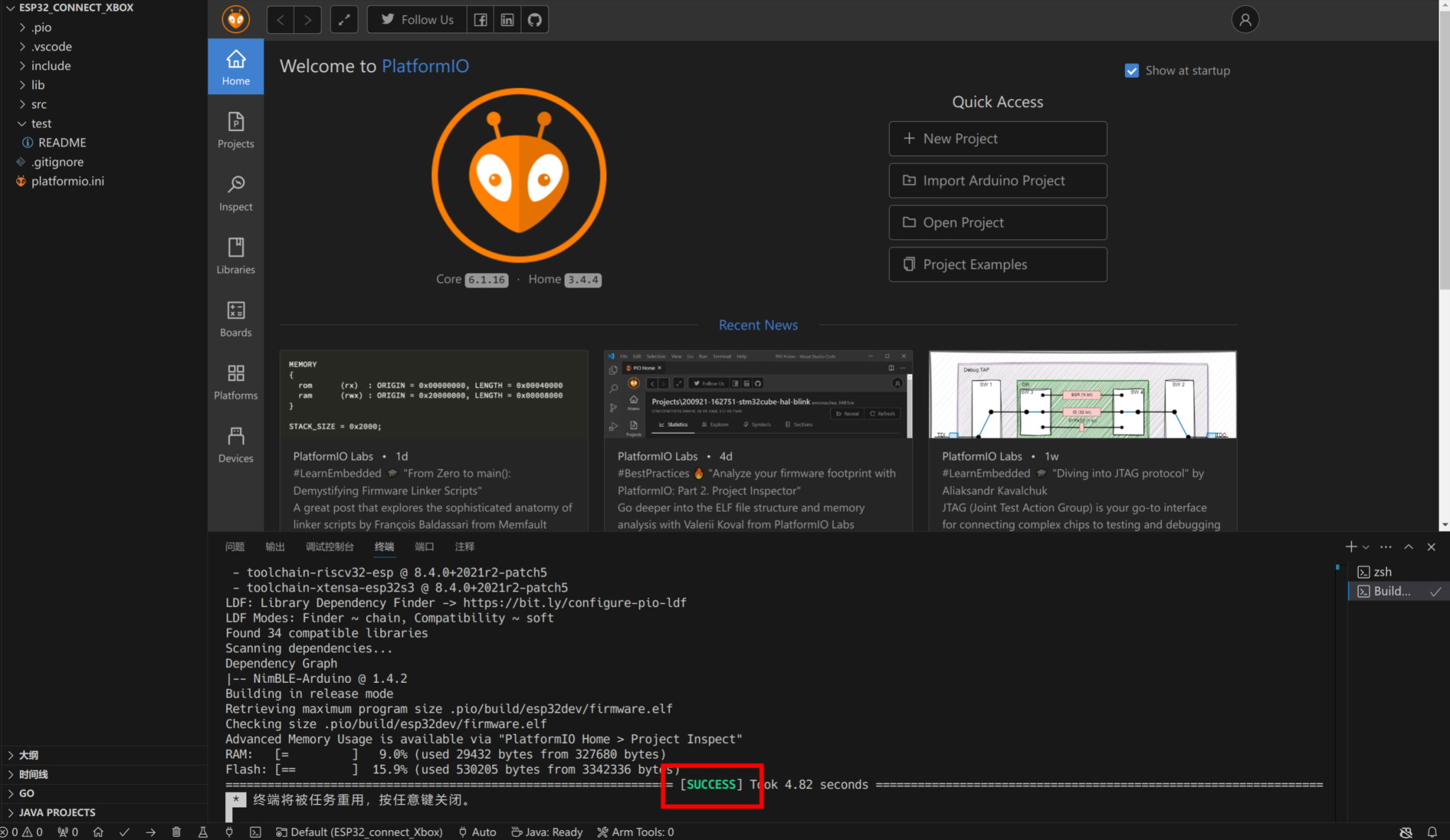Click the PlatformIO Upload arrow in status bar
Image resolution: width=1450 pixels, height=840 pixels.
click(x=150, y=832)
